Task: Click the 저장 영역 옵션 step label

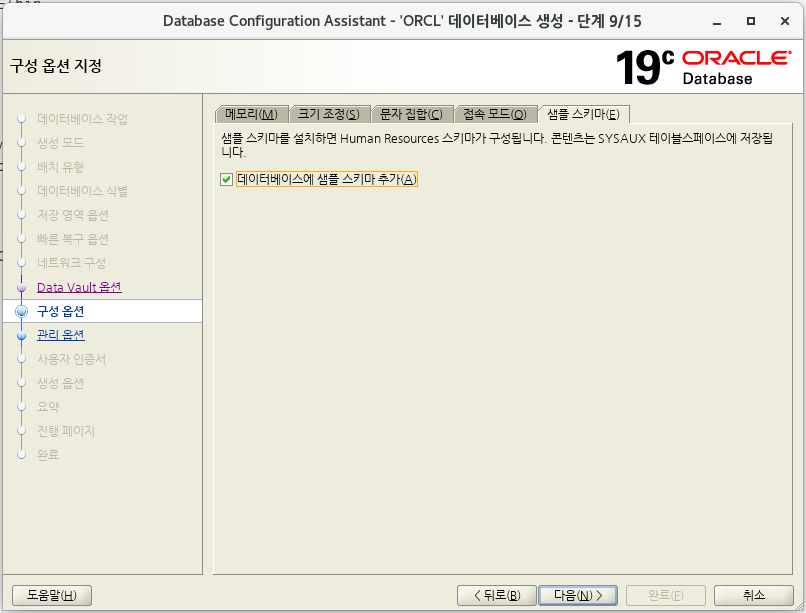Action: [x=72, y=215]
